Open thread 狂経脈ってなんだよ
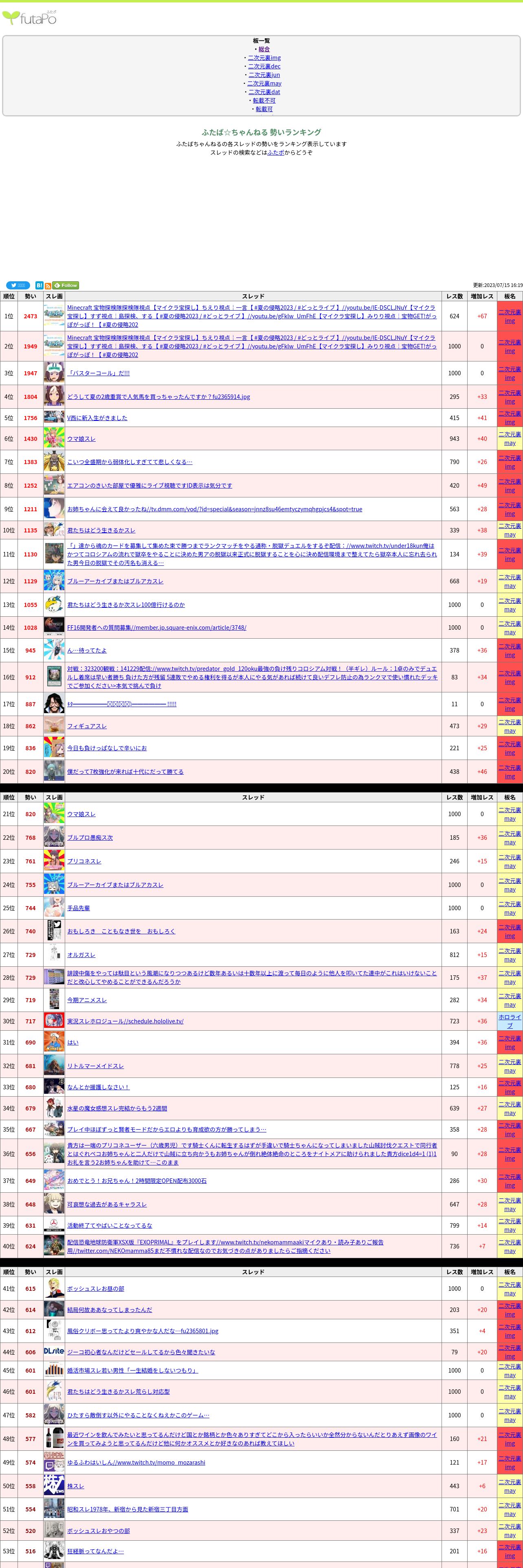 click(x=95, y=1551)
